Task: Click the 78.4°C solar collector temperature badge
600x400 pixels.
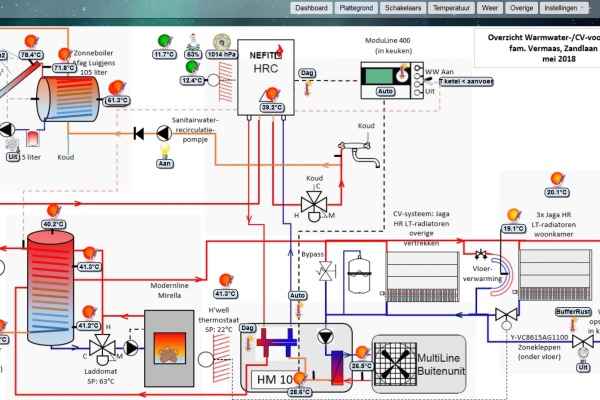Action: tap(31, 55)
